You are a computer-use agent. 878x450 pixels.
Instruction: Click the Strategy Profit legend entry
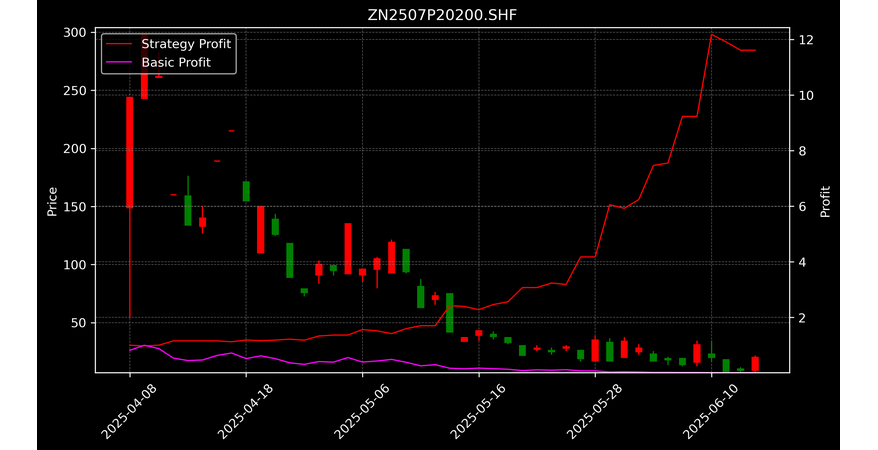(186, 44)
